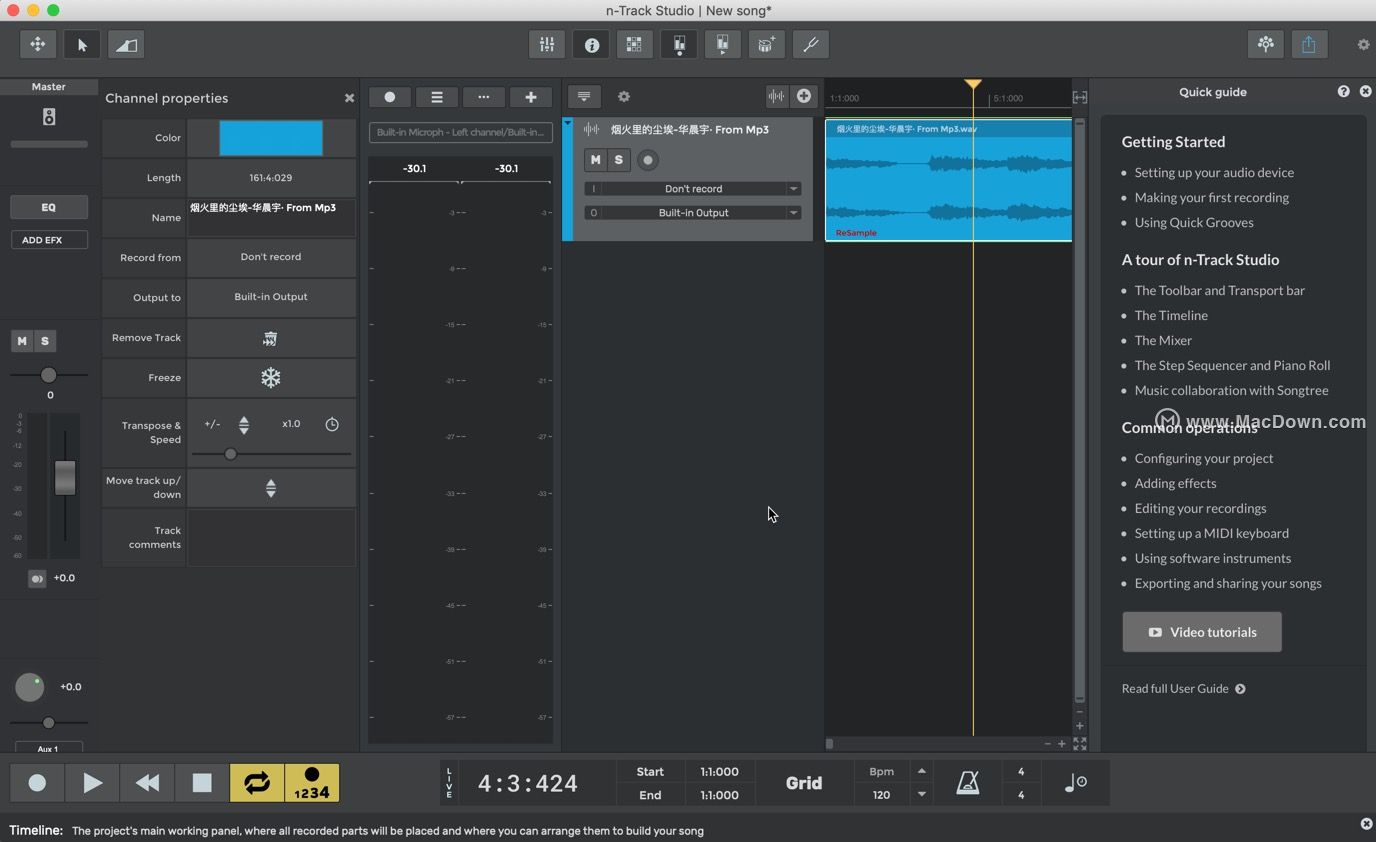
Task: Click the Track comments field
Action: (x=271, y=538)
